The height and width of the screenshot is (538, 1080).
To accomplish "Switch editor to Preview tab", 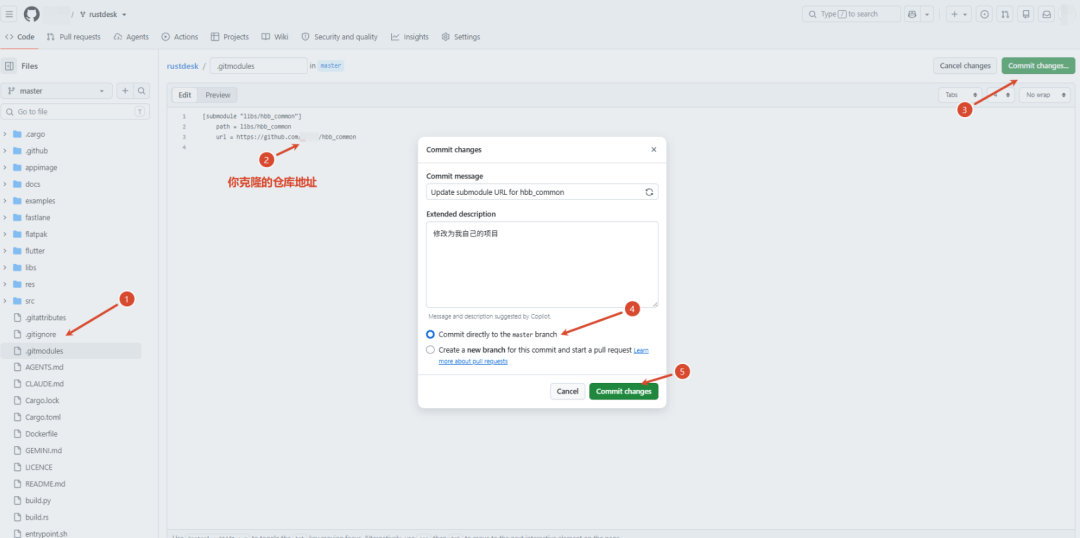I will click(x=218, y=95).
